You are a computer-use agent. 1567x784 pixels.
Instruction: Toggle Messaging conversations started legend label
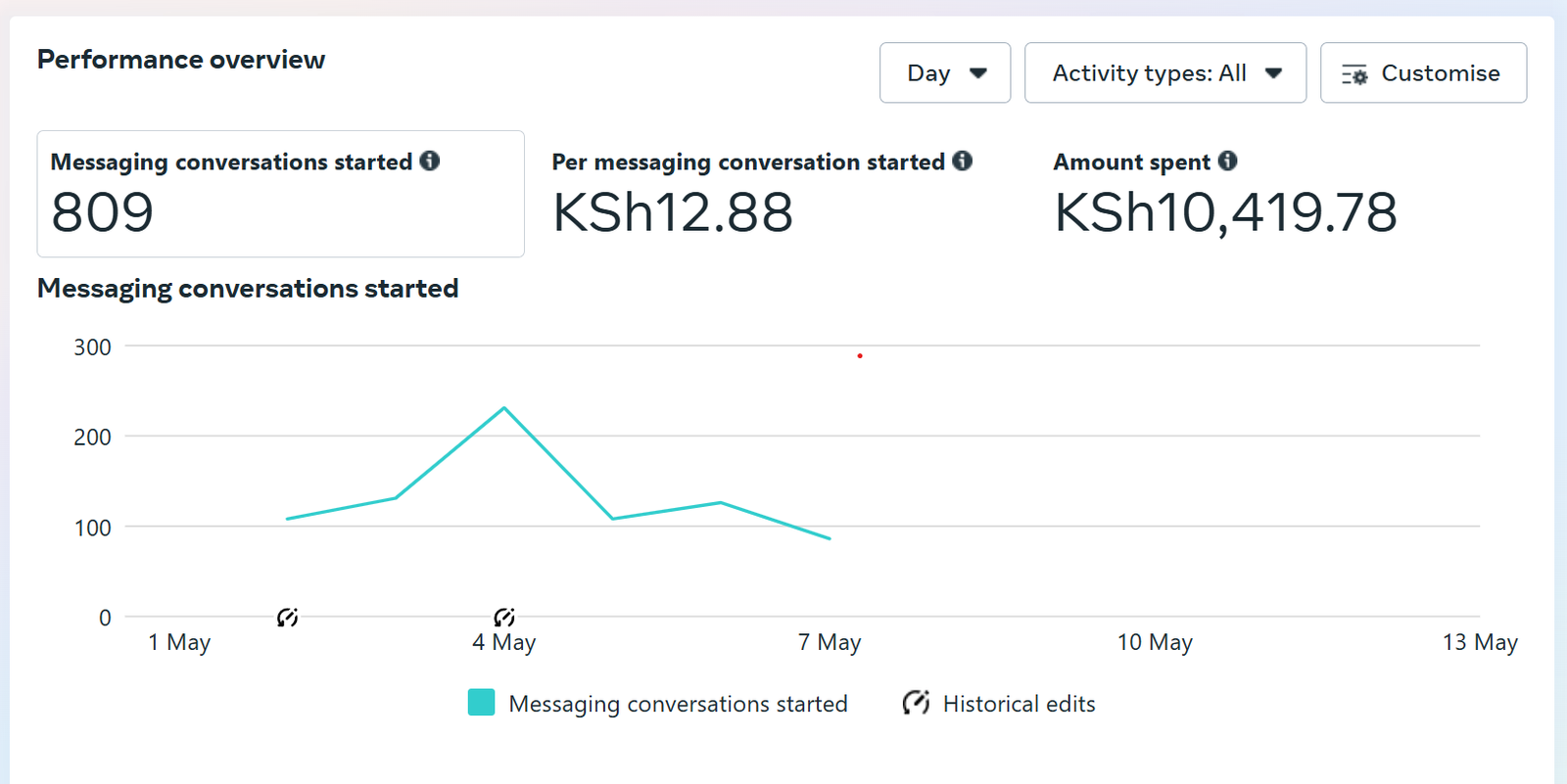coord(678,704)
